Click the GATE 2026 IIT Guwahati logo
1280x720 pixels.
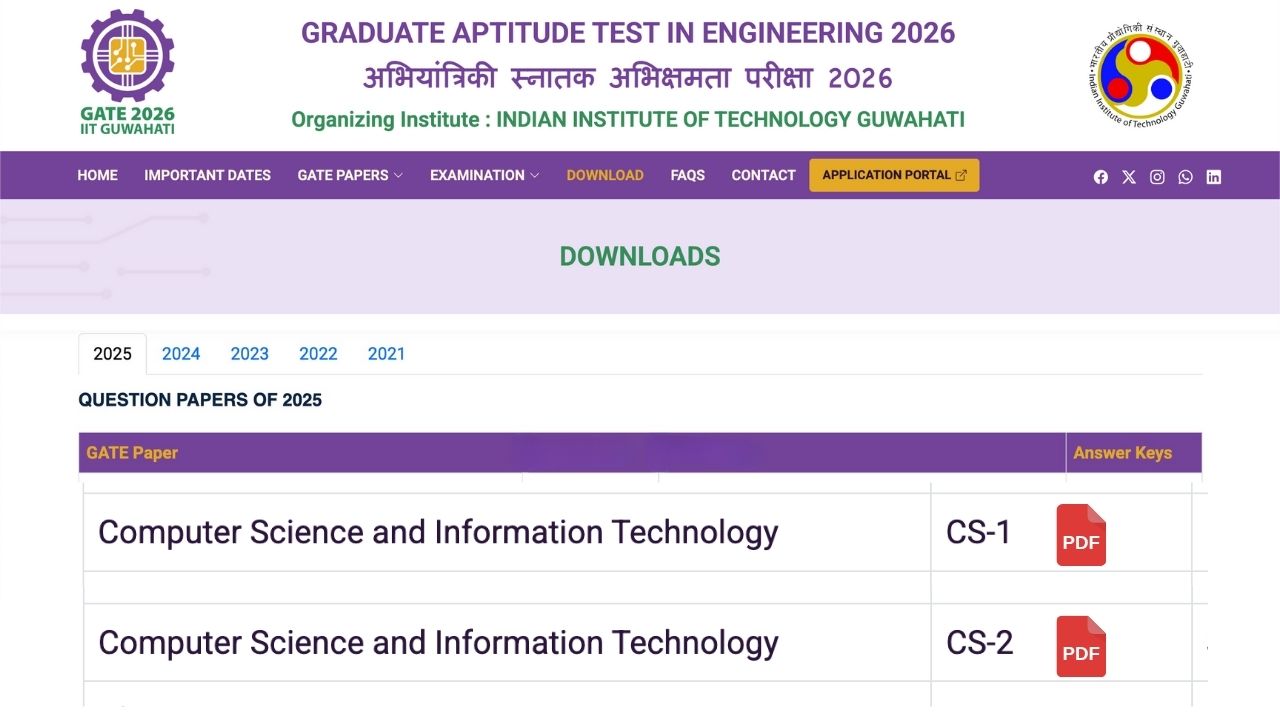click(x=127, y=70)
